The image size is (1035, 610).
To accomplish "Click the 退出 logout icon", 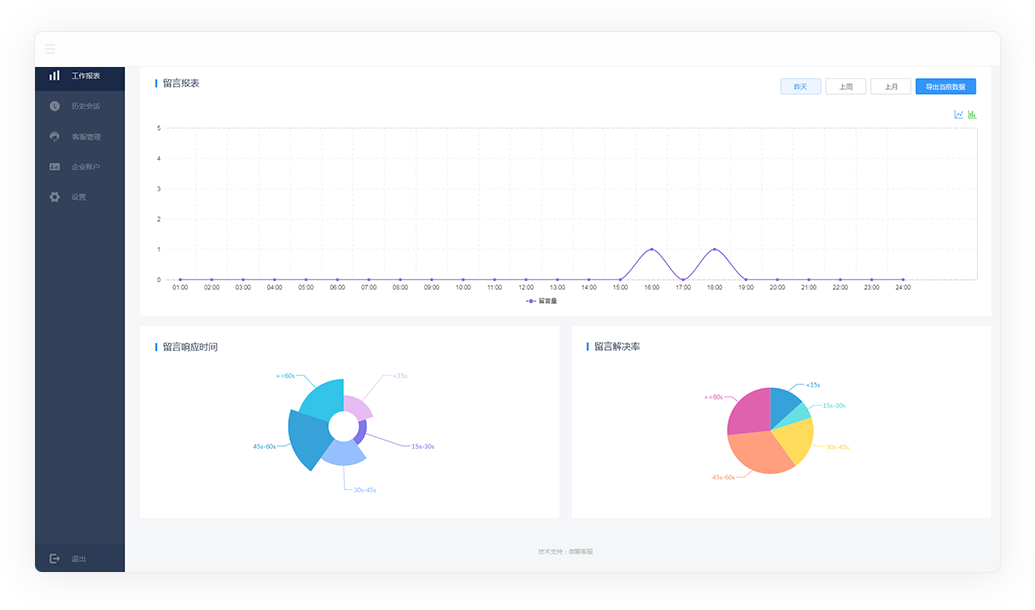I will point(54,559).
